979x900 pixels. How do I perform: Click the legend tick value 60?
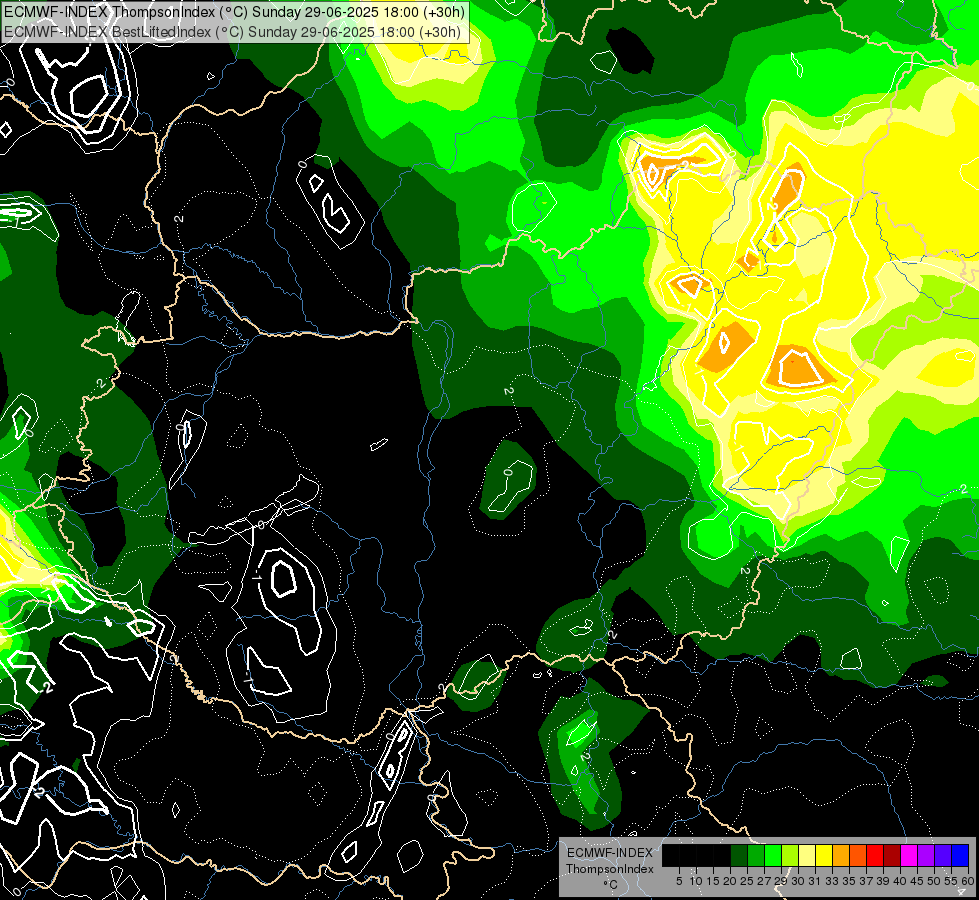click(968, 881)
